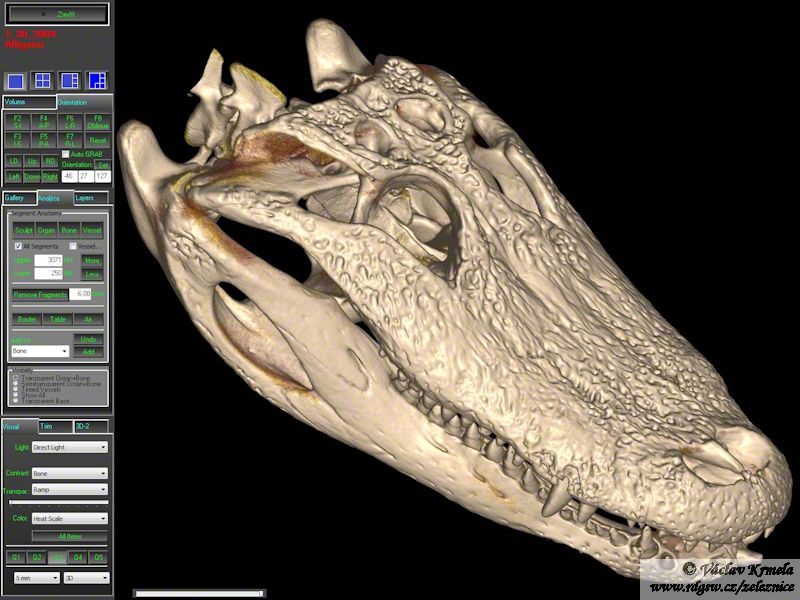Click the More threshold button

tap(92, 260)
